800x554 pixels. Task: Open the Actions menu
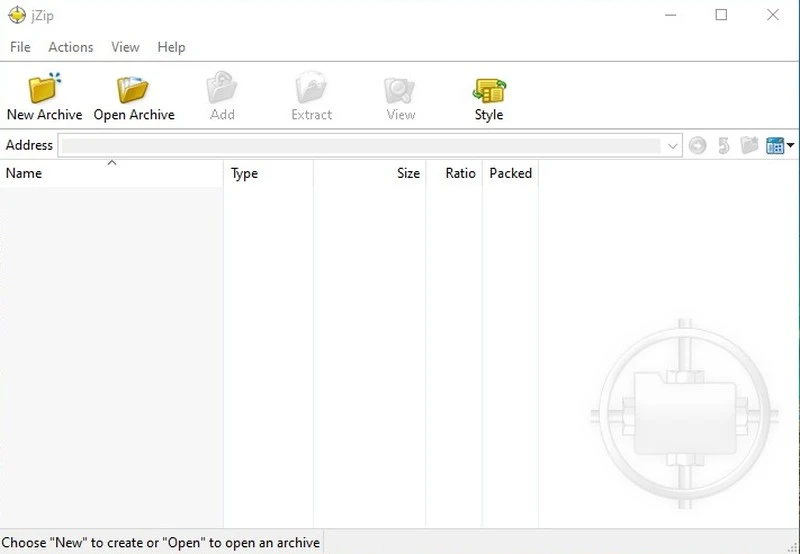click(x=70, y=47)
